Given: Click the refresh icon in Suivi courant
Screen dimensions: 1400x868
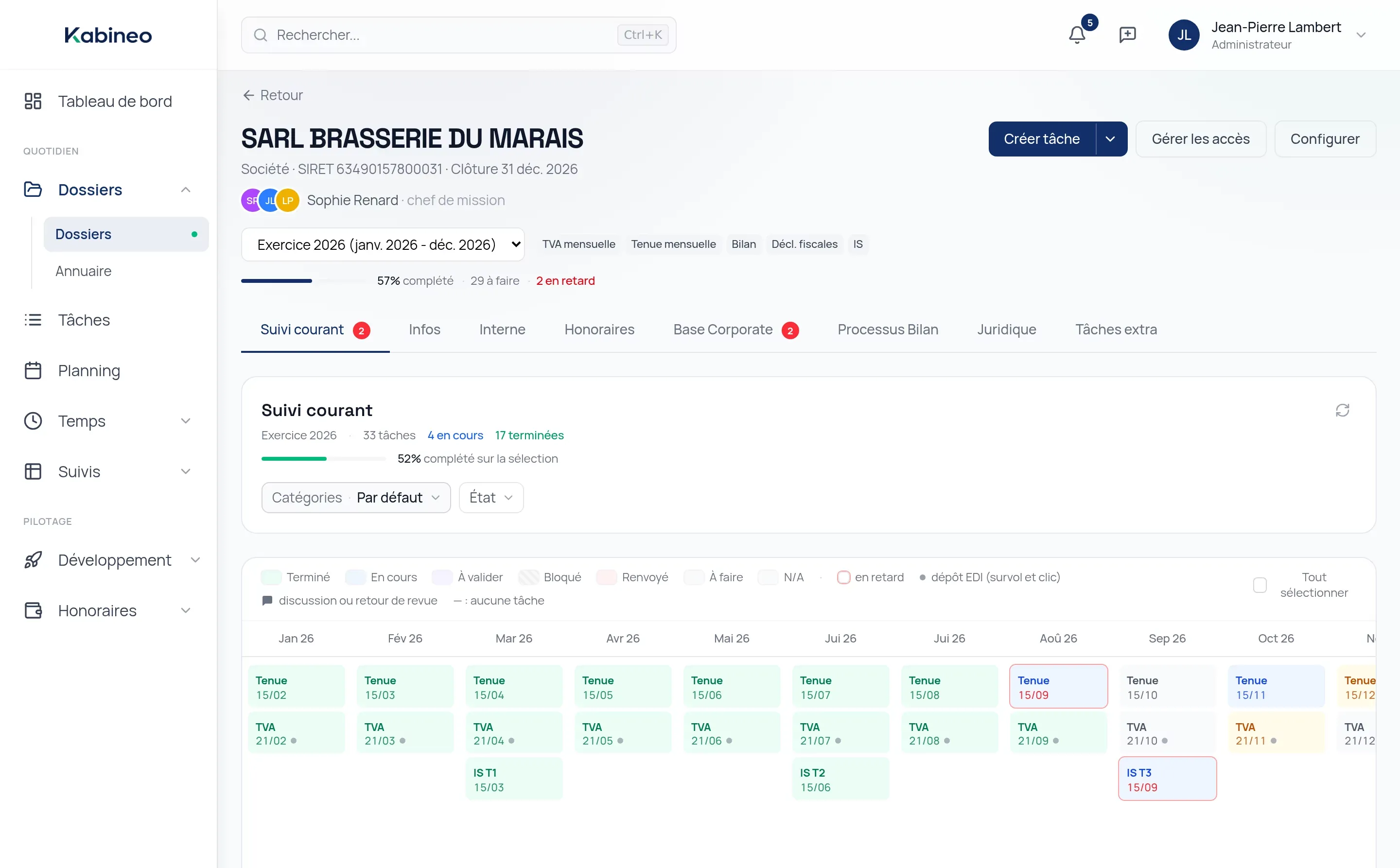Looking at the screenshot, I should click(x=1342, y=411).
